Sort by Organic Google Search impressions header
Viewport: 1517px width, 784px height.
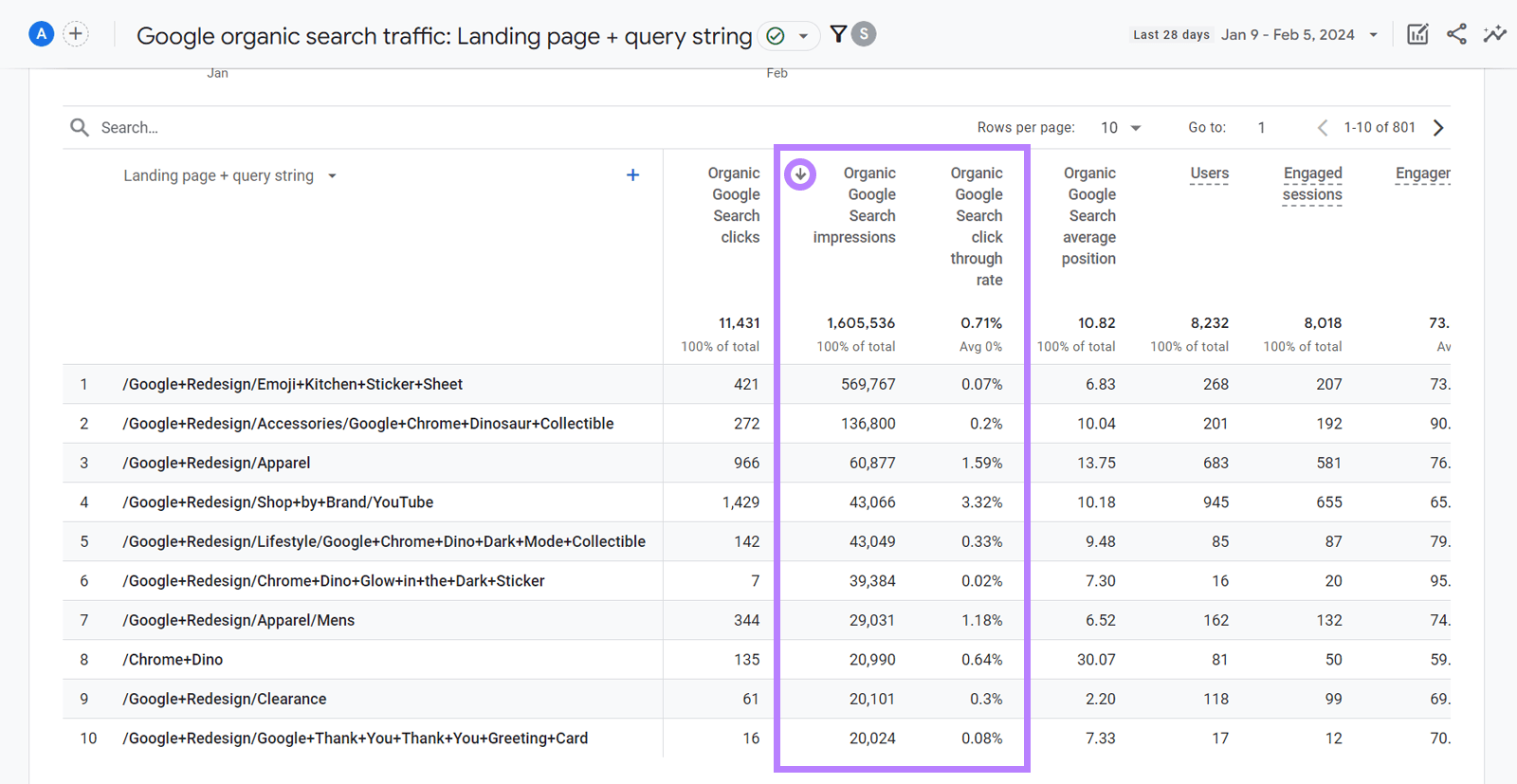click(x=854, y=205)
